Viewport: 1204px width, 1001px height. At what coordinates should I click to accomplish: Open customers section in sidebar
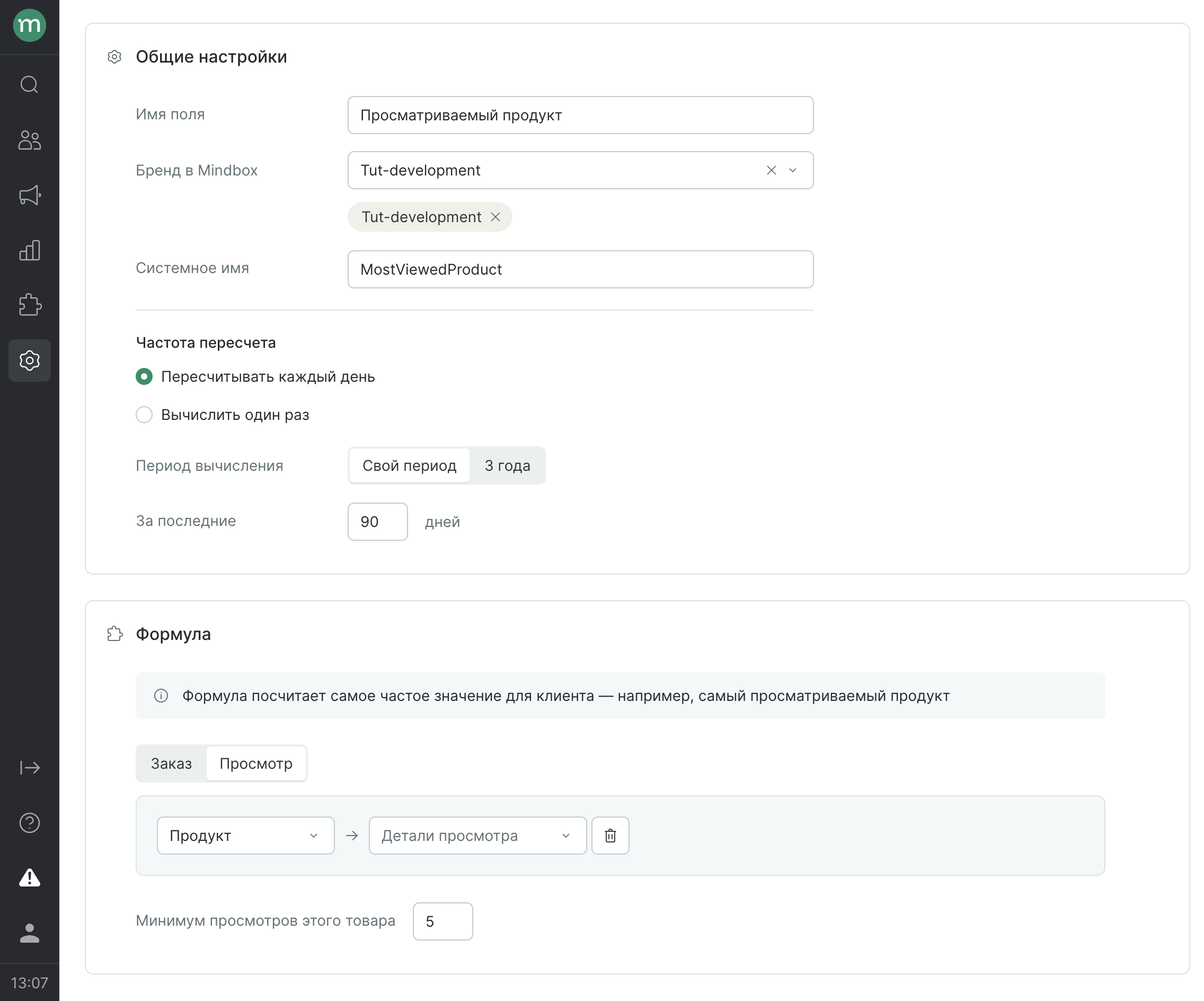29,140
